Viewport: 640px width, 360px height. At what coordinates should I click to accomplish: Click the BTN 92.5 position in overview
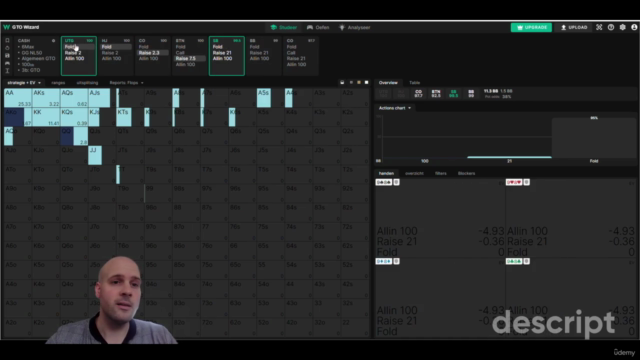[436, 93]
